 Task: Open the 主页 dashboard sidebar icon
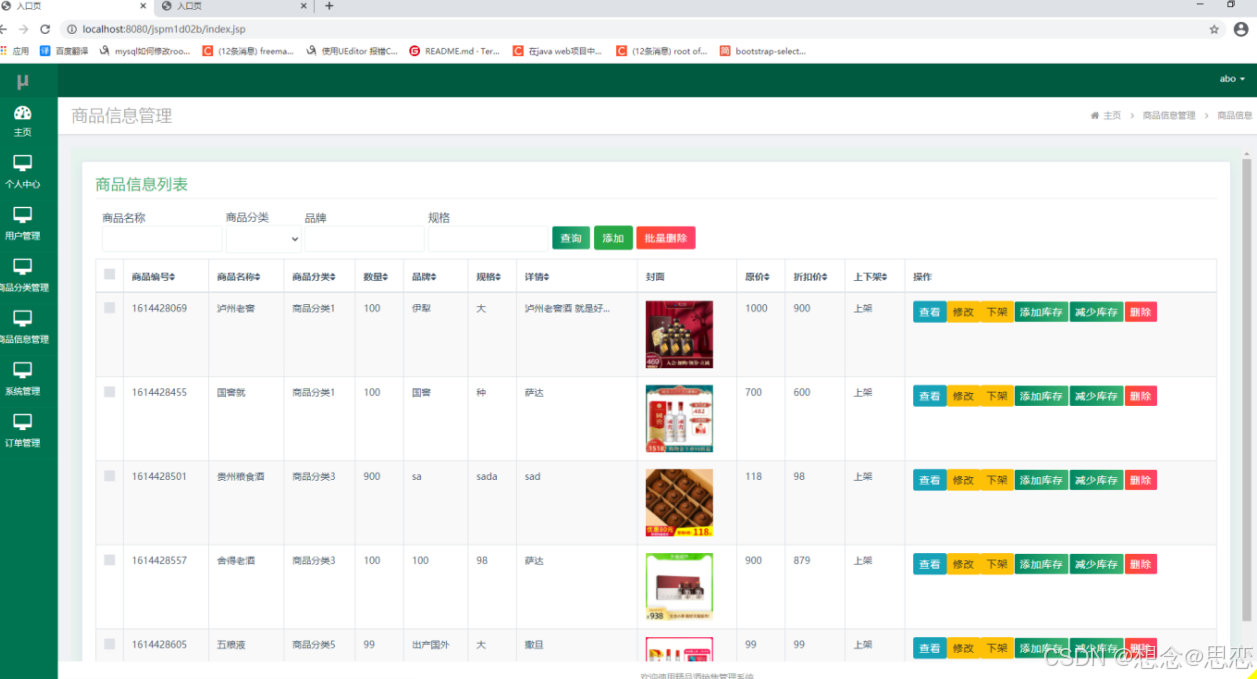(22, 119)
